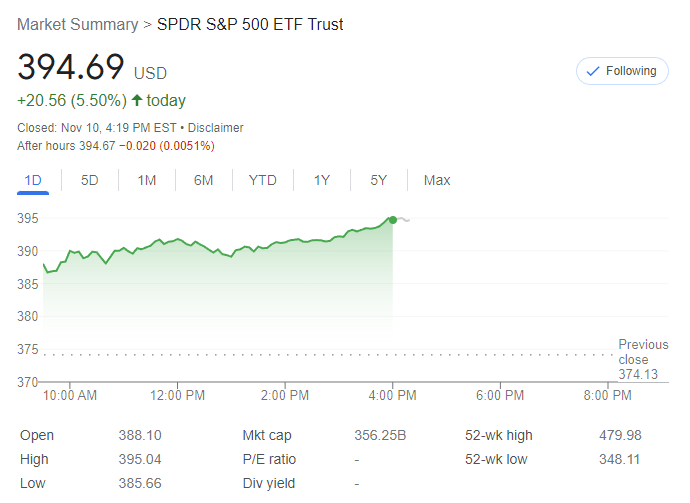Toggle the Following button
Screen dimensions: 690x503
tap(622, 71)
